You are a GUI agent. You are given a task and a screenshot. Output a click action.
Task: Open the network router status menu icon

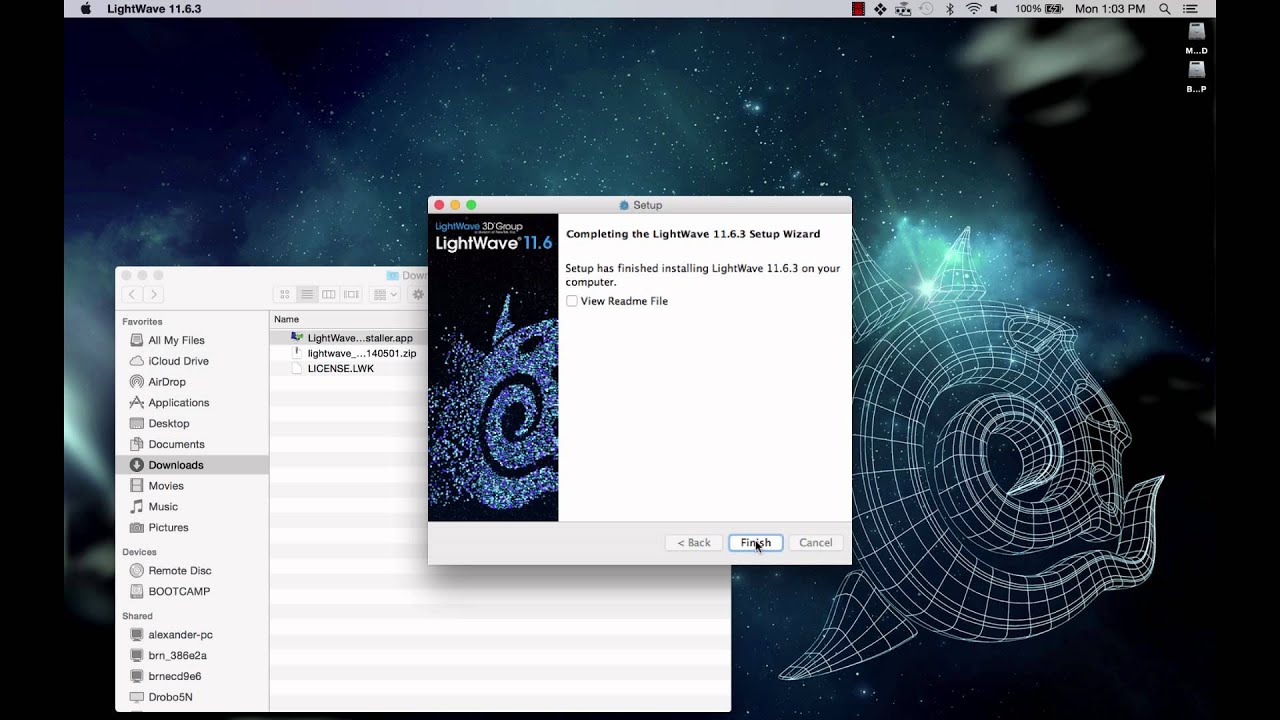tap(904, 9)
